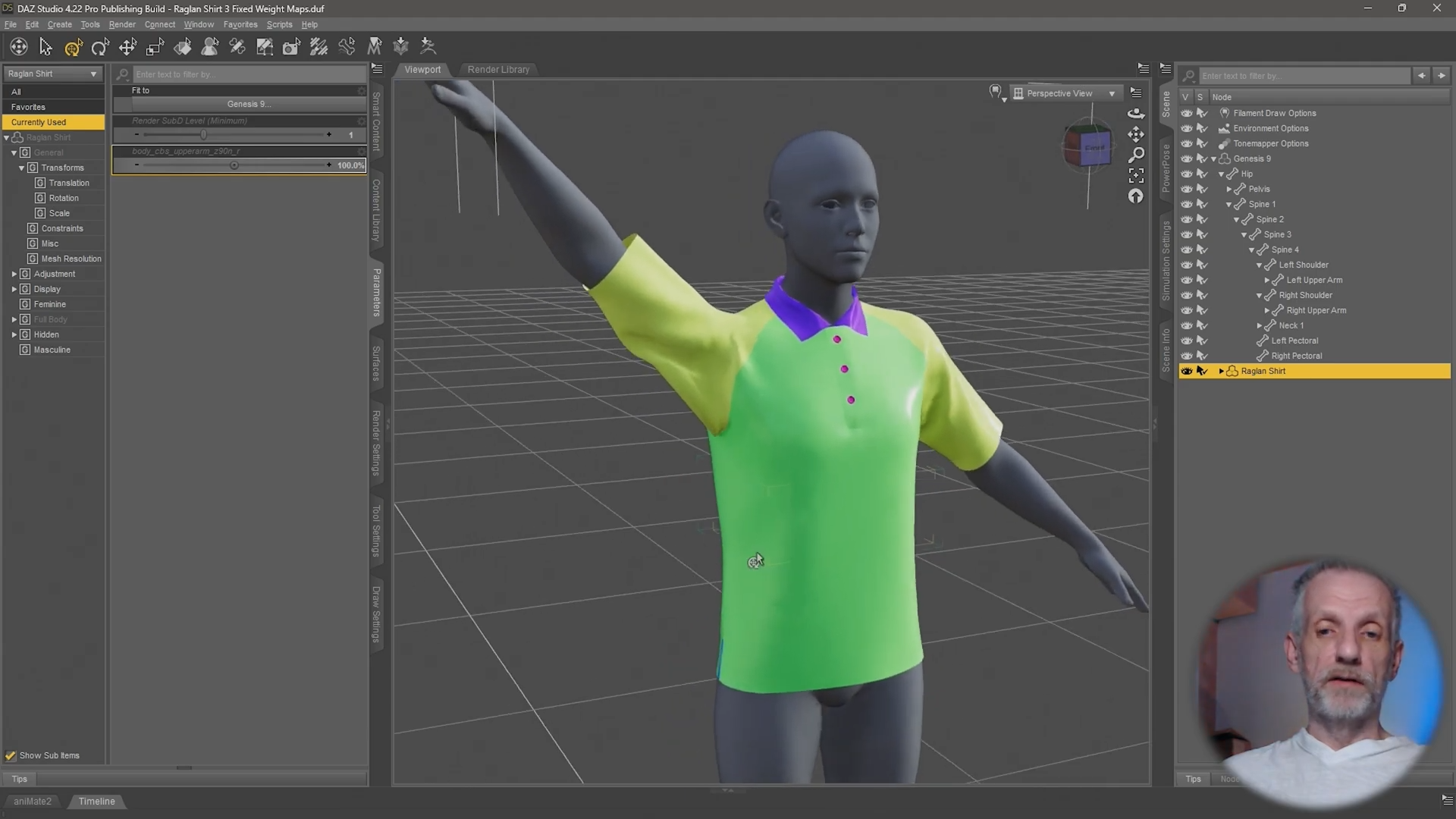Screen dimensions: 1456x819
Task: Select the Translate tool in toolbar
Action: click(x=127, y=47)
